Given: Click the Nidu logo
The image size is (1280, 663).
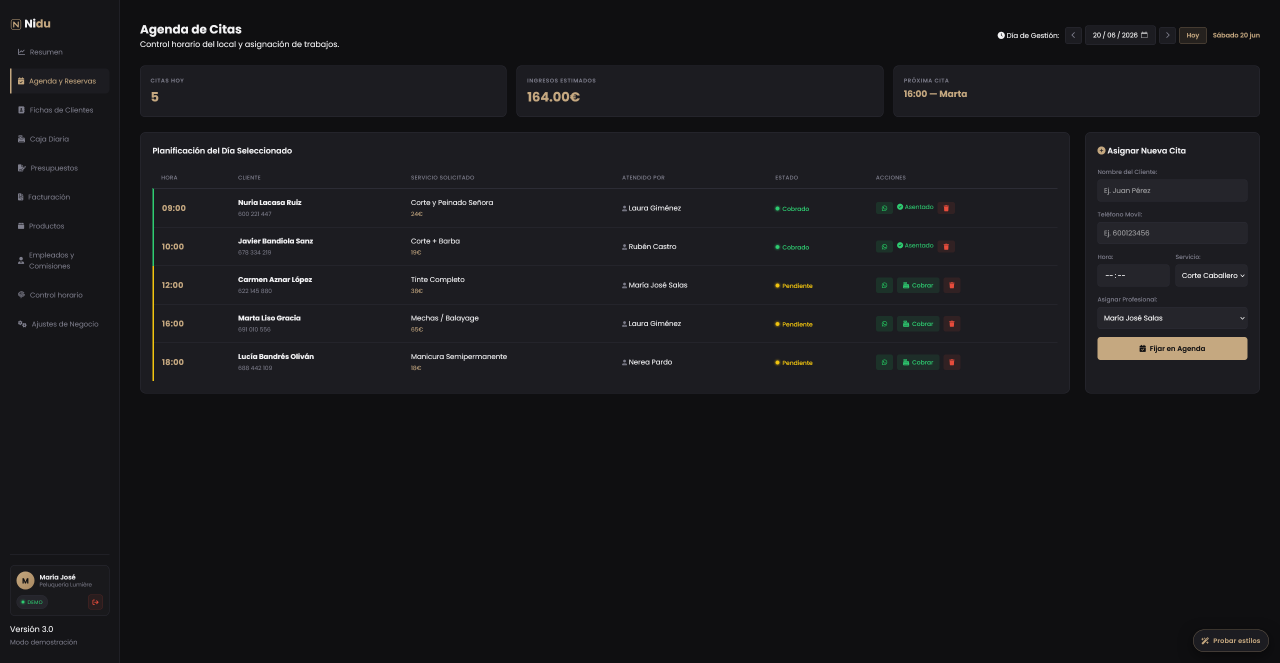Looking at the screenshot, I should pyautogui.click(x=30, y=23).
